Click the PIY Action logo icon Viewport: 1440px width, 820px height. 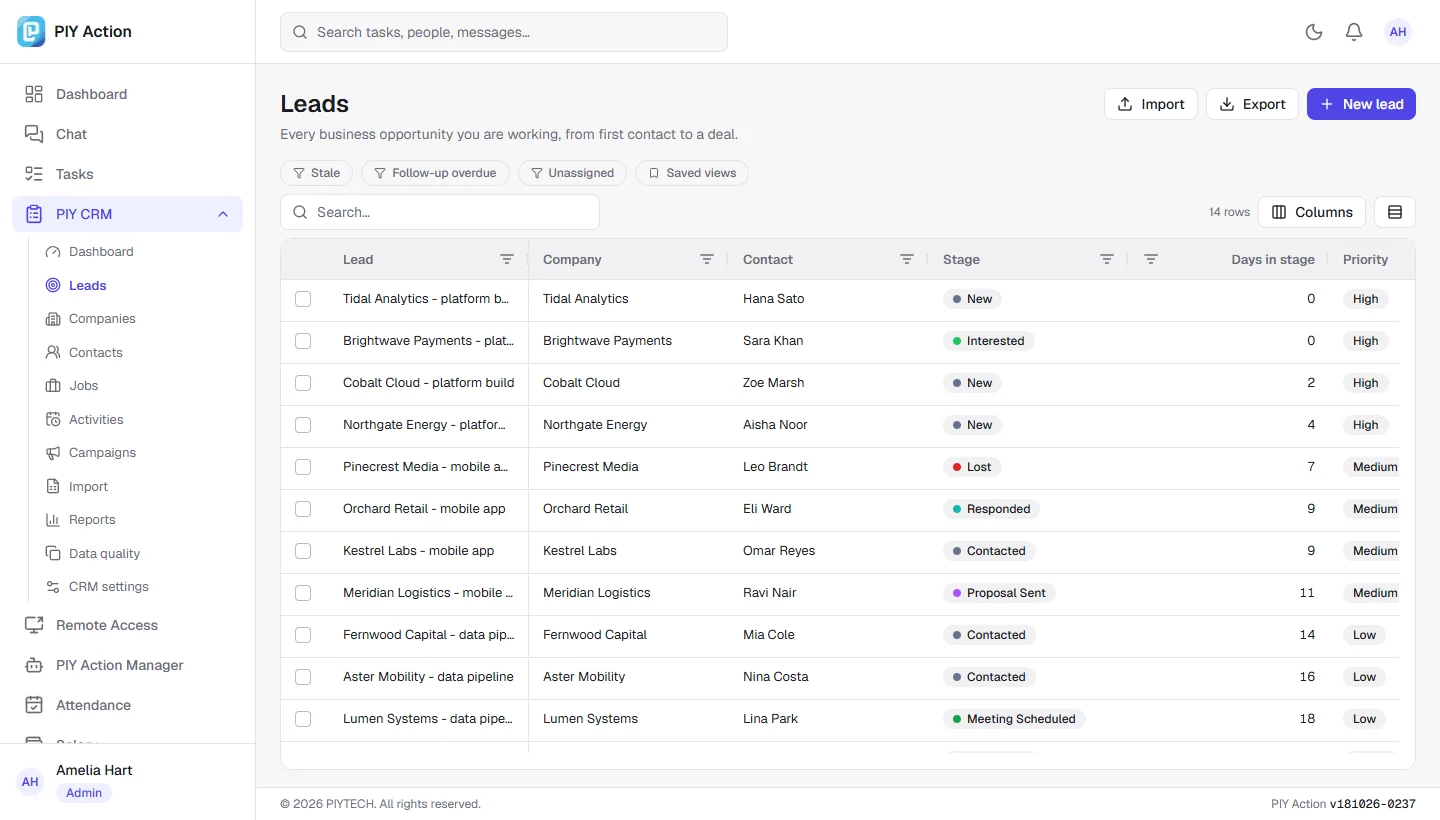click(x=32, y=32)
